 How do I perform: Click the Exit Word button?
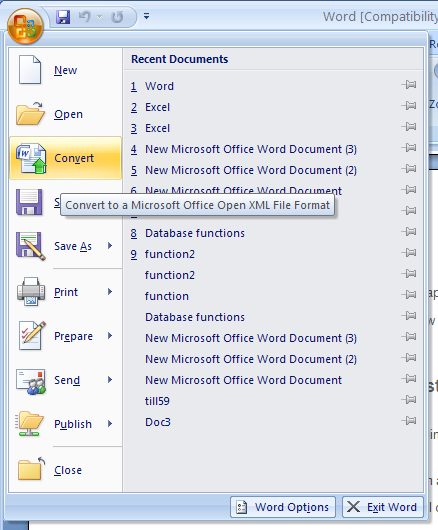pyautogui.click(x=383, y=507)
